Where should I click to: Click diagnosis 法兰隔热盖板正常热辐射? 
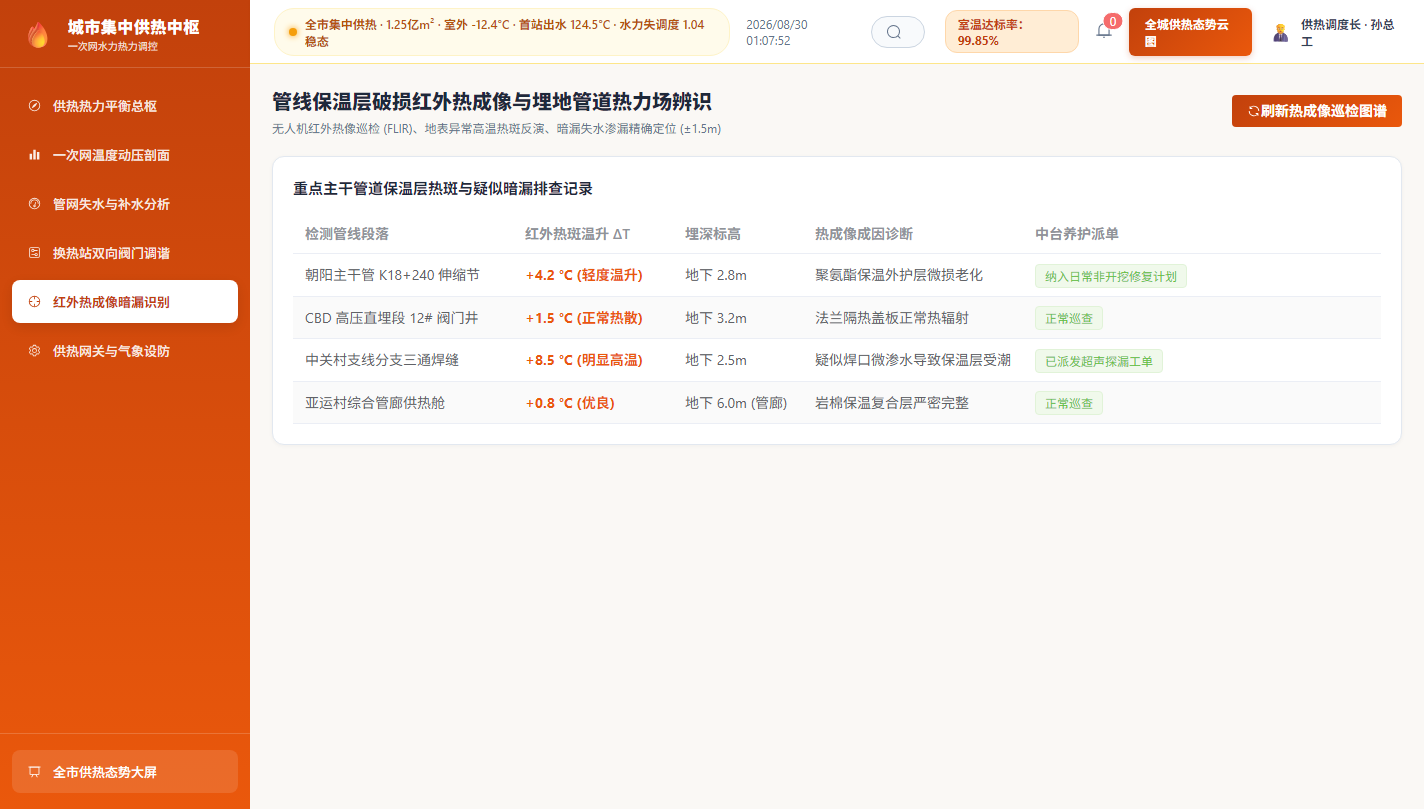(x=892, y=318)
